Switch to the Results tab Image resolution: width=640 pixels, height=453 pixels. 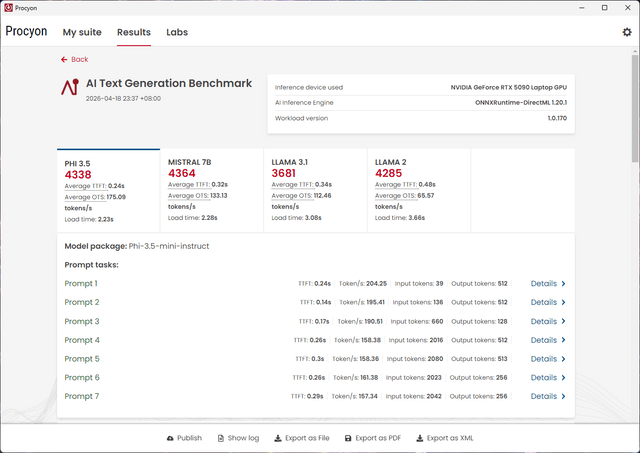(134, 32)
